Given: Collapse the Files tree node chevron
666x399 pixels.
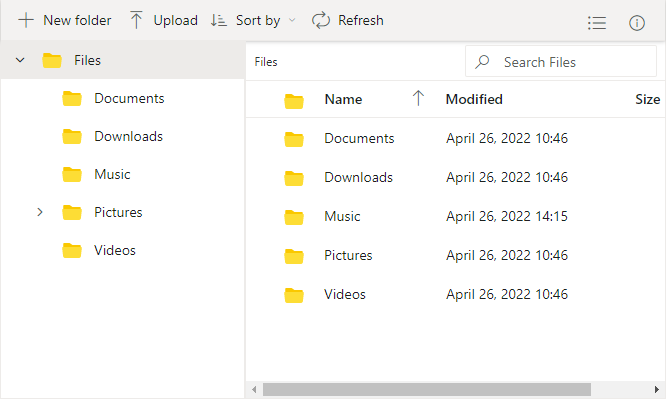Looking at the screenshot, I should pyautogui.click(x=20, y=60).
